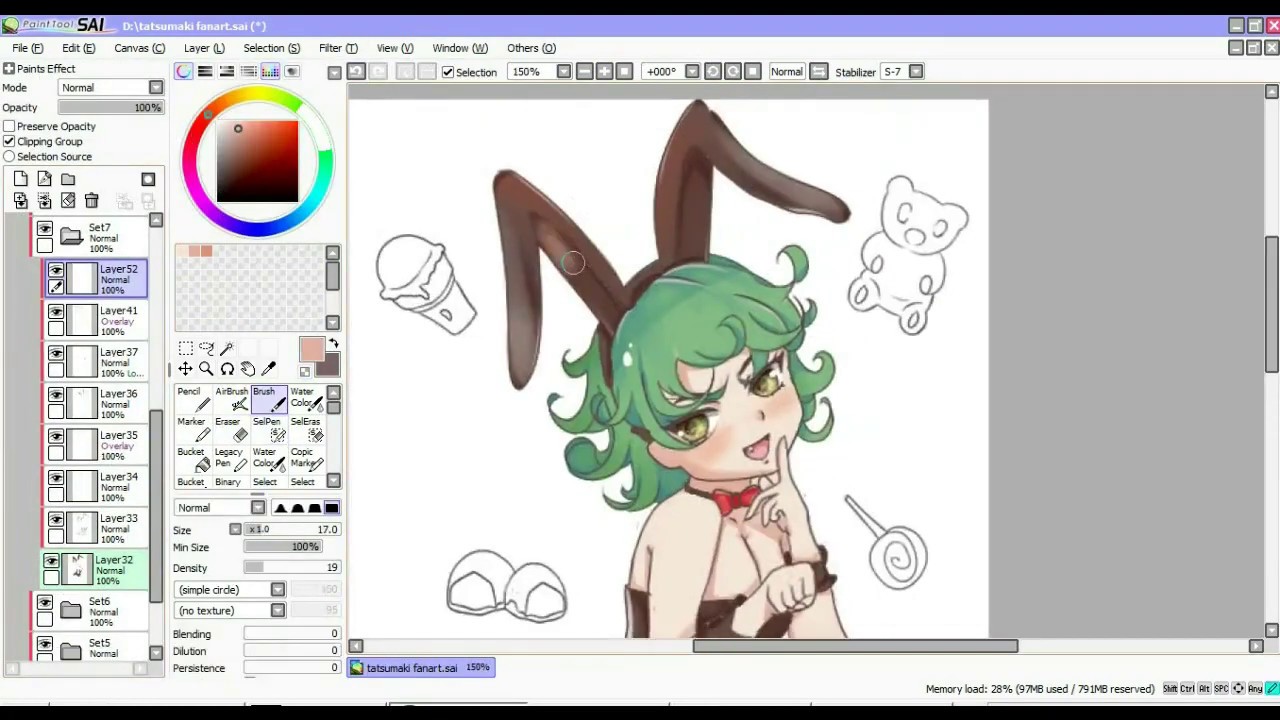Activate the move tool
The width and height of the screenshot is (1280, 720).
click(x=186, y=369)
